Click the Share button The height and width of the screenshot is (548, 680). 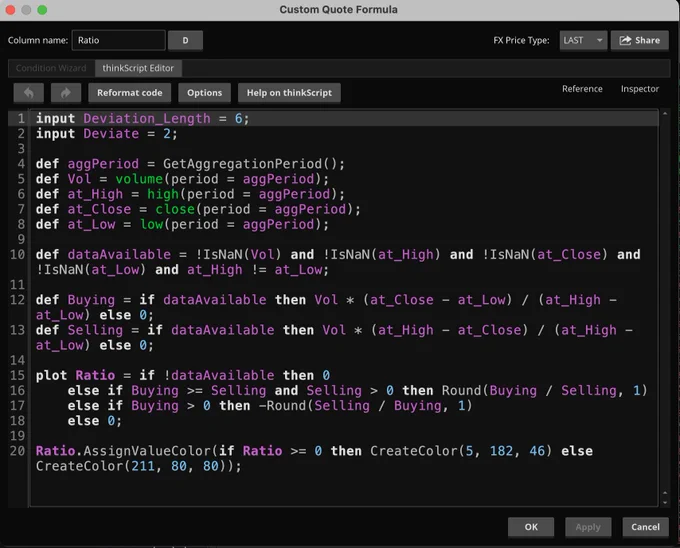click(x=640, y=40)
